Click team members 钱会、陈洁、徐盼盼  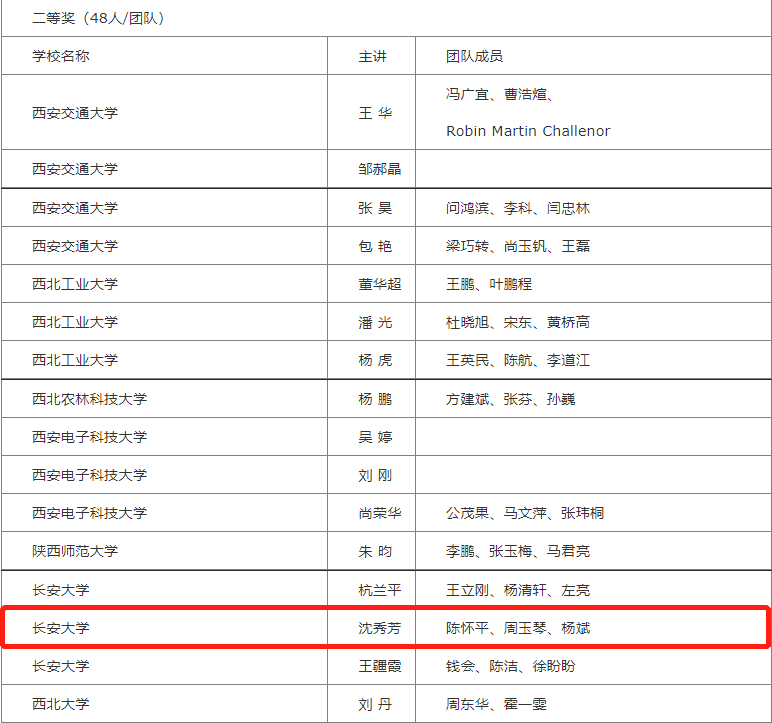click(510, 666)
